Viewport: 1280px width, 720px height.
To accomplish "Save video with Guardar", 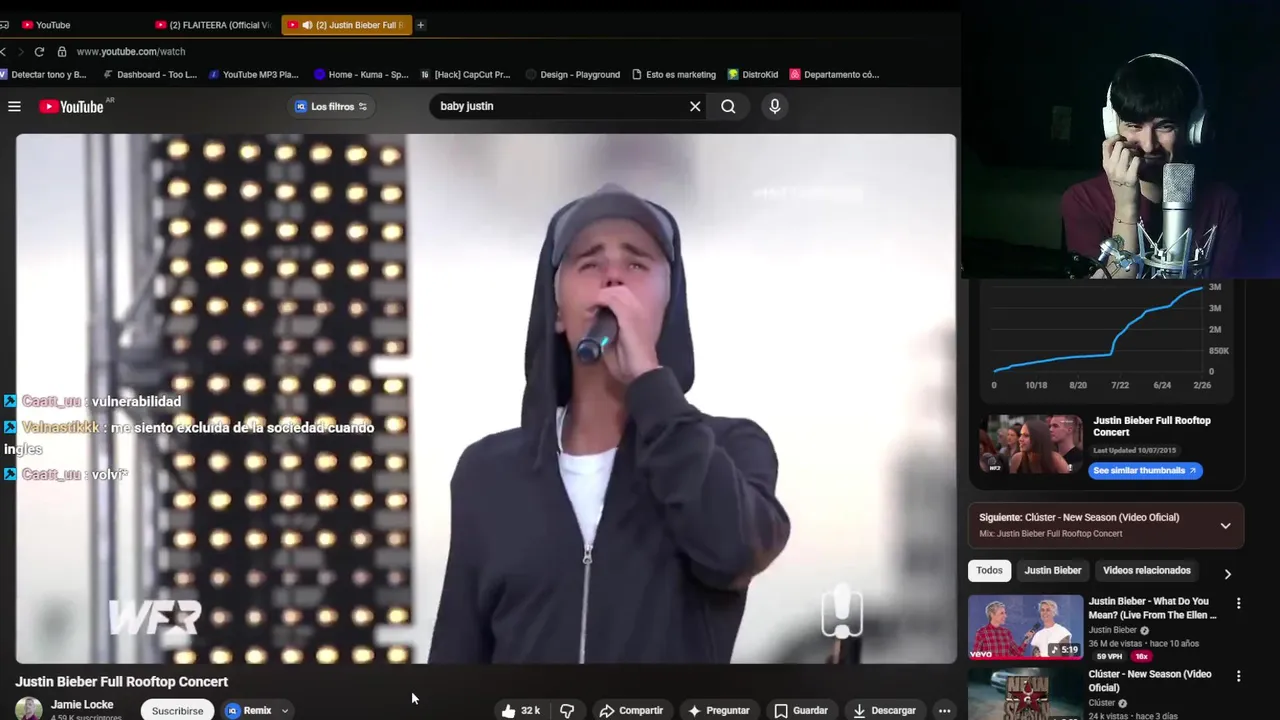I will click(x=801, y=711).
